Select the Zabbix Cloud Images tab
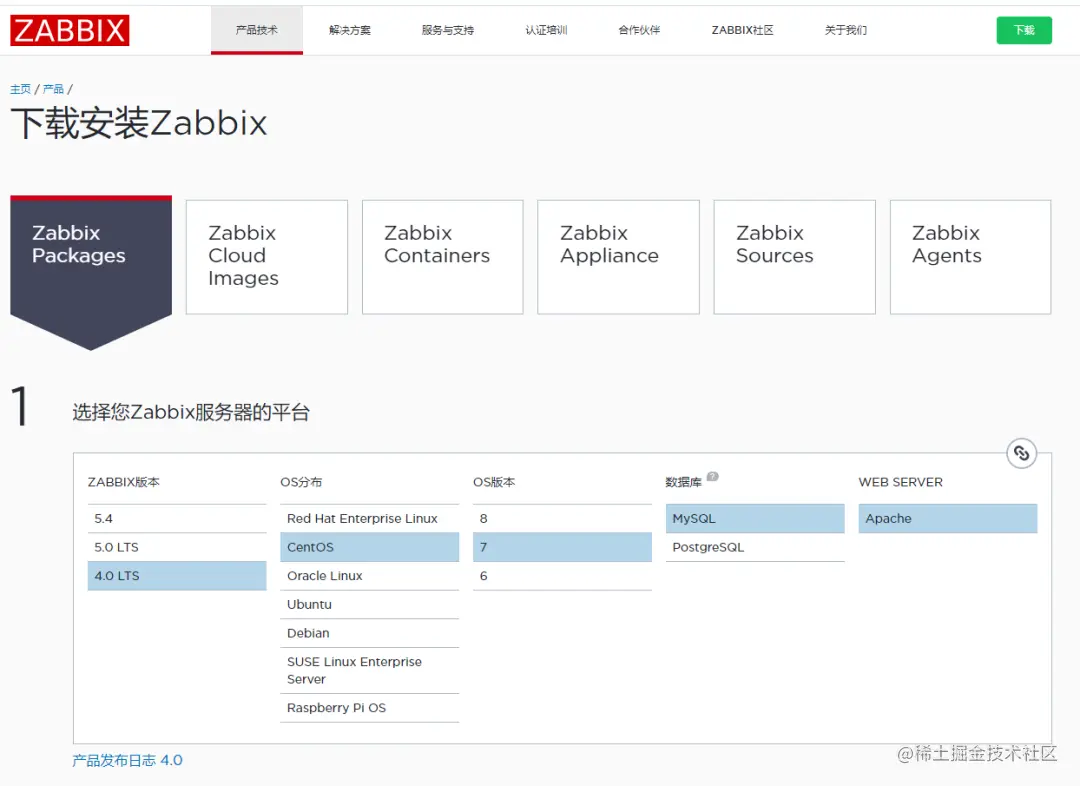 pos(267,257)
